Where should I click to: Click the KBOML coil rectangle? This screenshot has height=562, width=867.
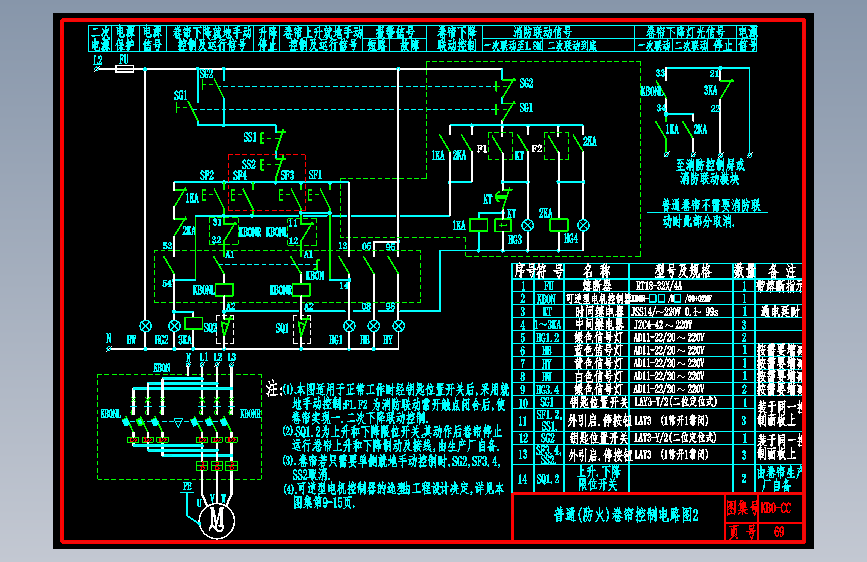(x=224, y=289)
